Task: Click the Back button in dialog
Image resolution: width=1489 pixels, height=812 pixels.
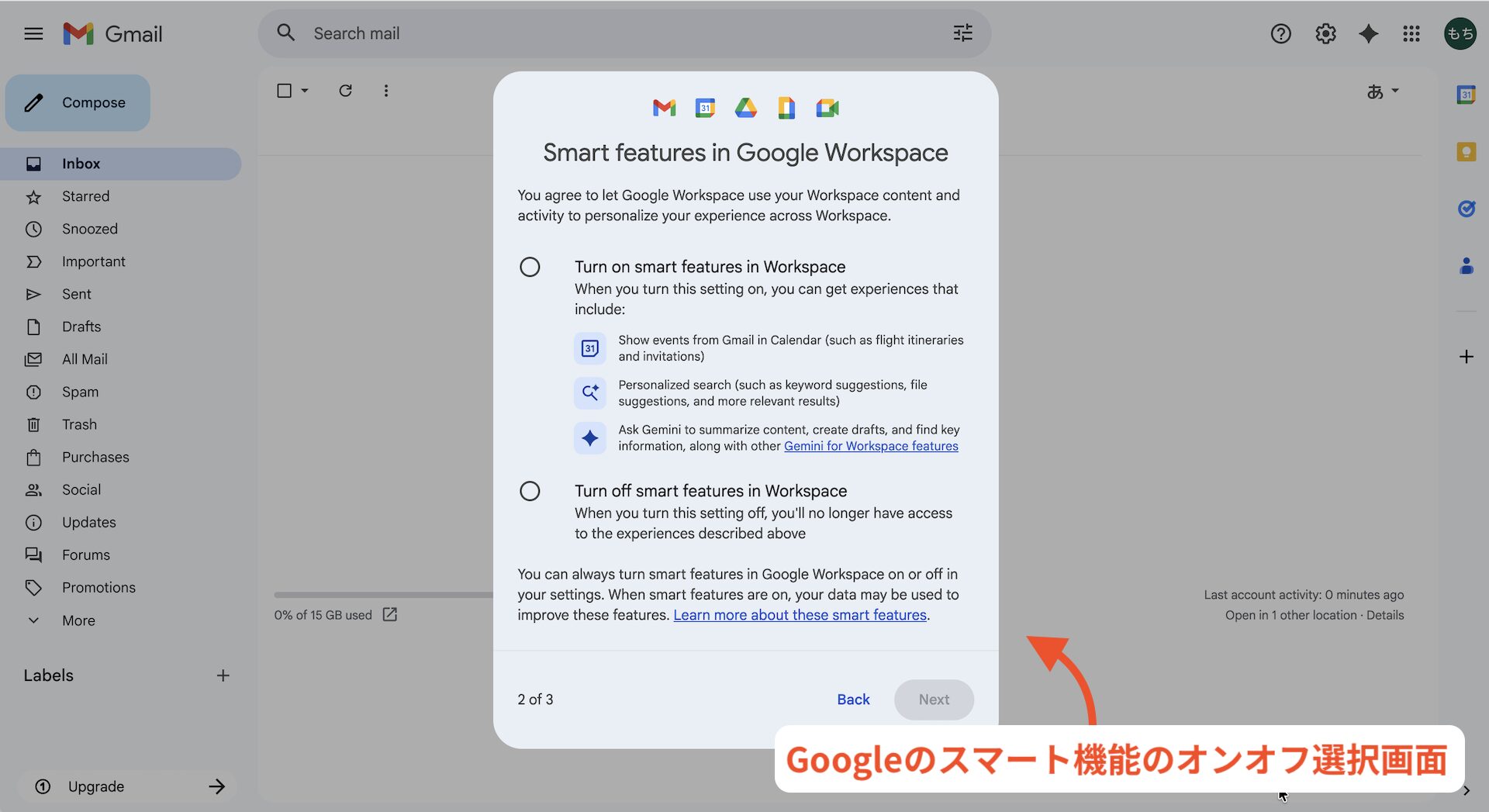Action: (853, 700)
